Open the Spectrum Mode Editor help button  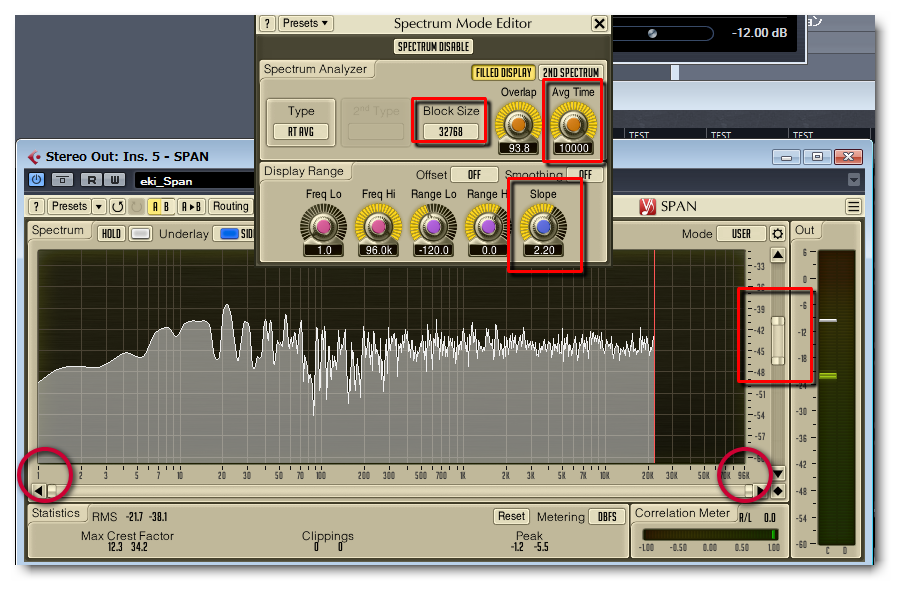(267, 24)
